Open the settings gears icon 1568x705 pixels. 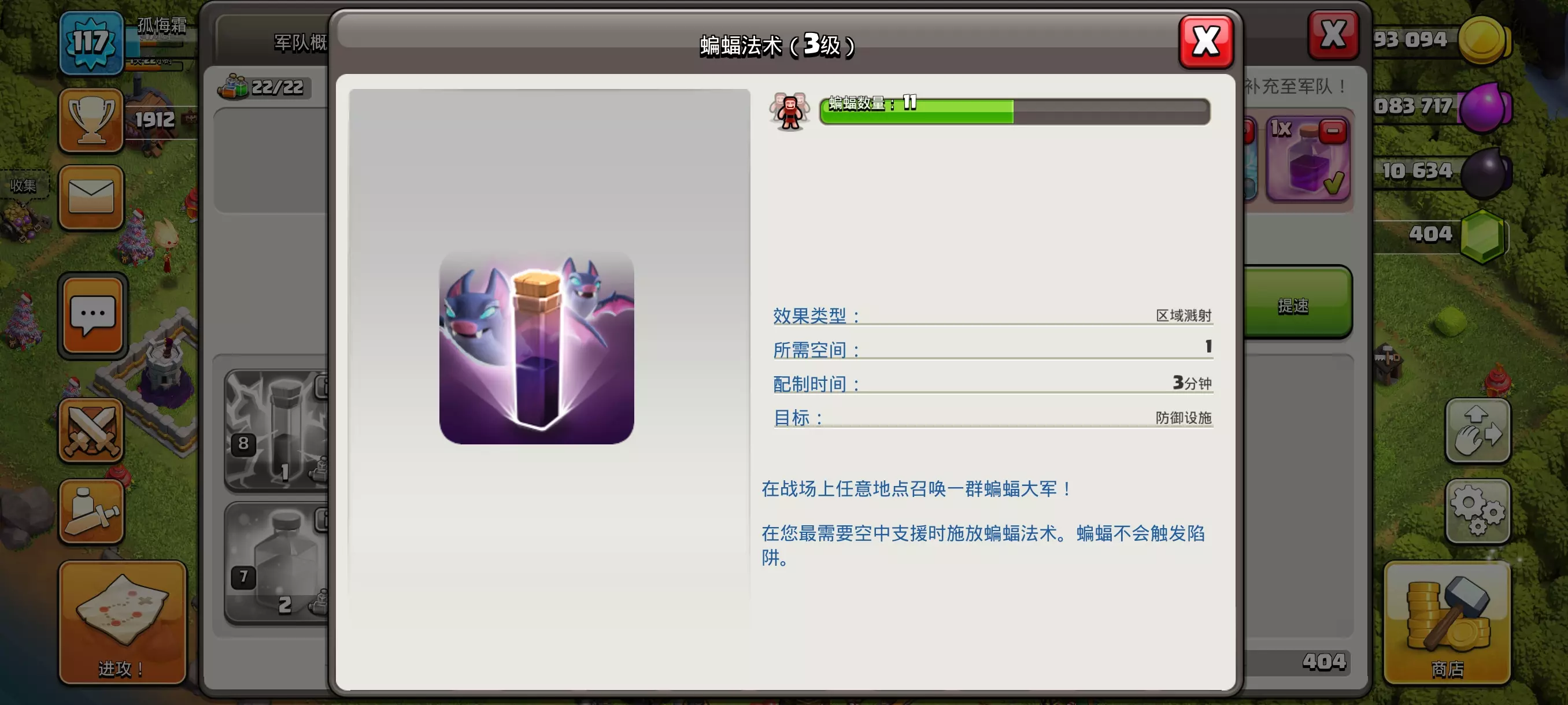point(1477,510)
